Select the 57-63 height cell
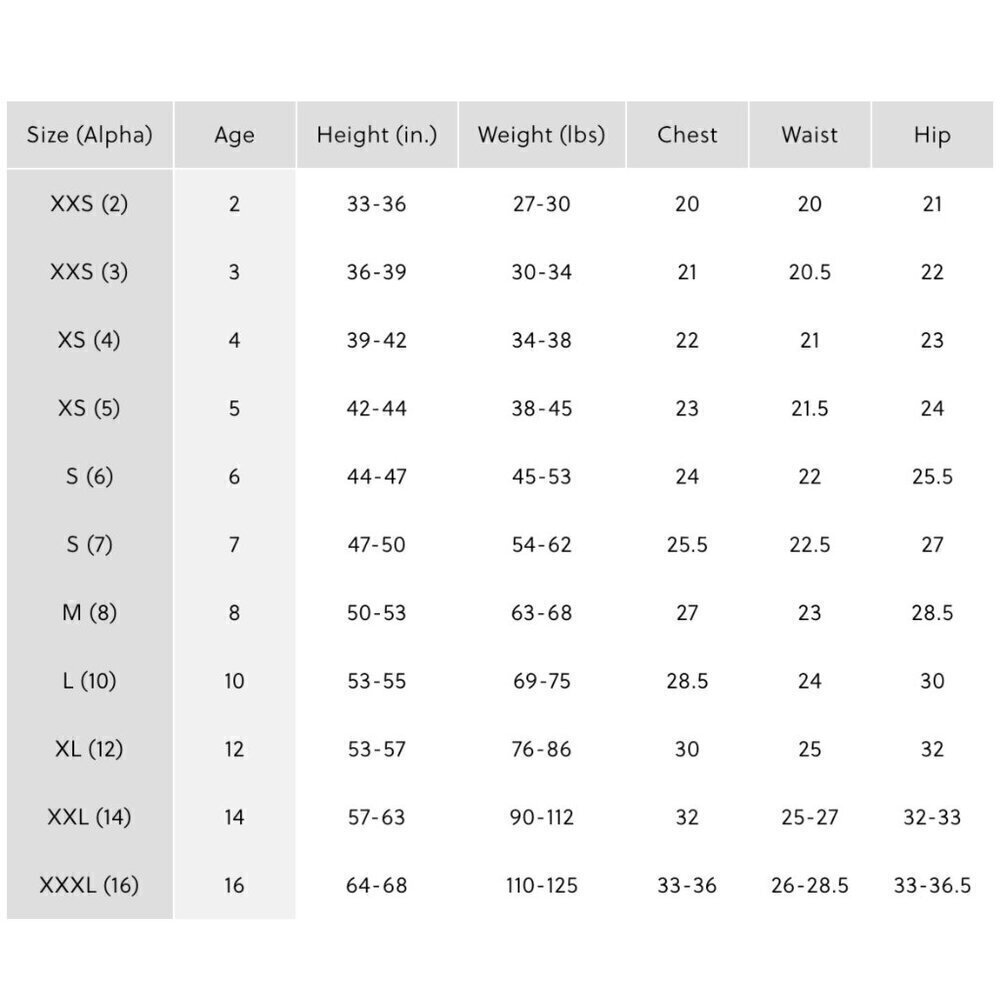Viewport: 1000px width, 1000px height. pos(376,817)
